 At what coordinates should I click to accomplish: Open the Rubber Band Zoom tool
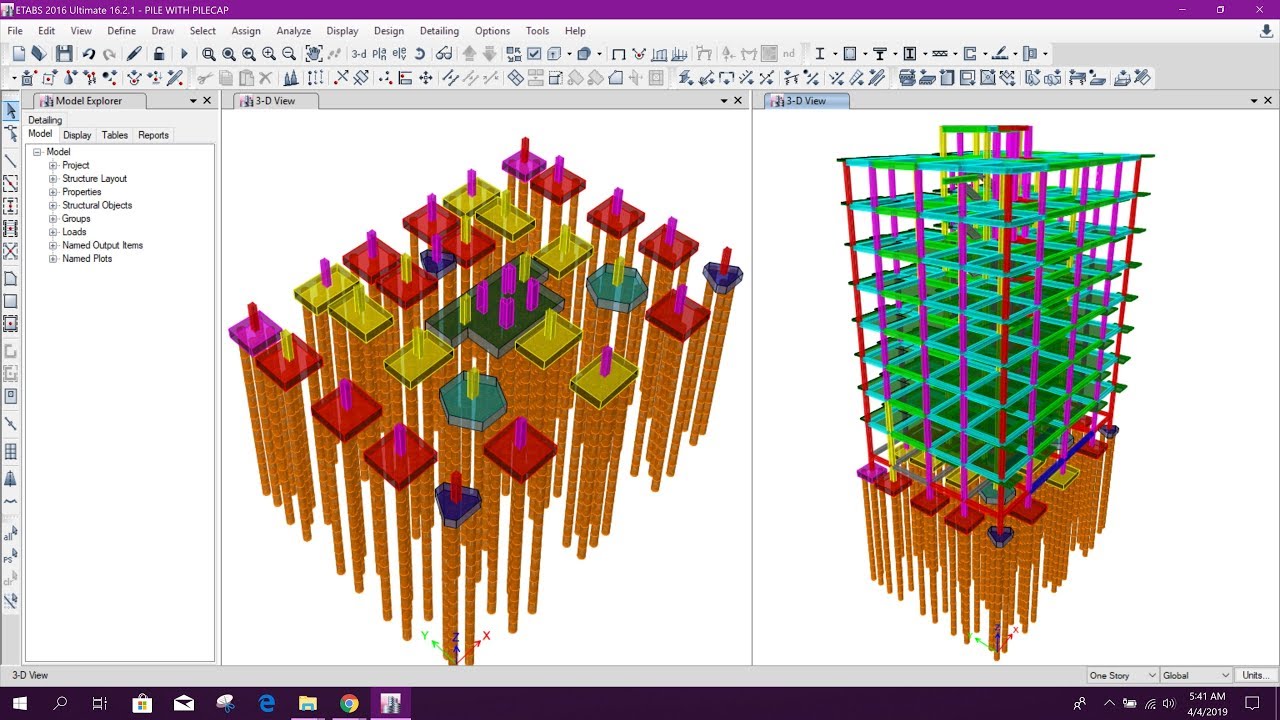tap(210, 52)
